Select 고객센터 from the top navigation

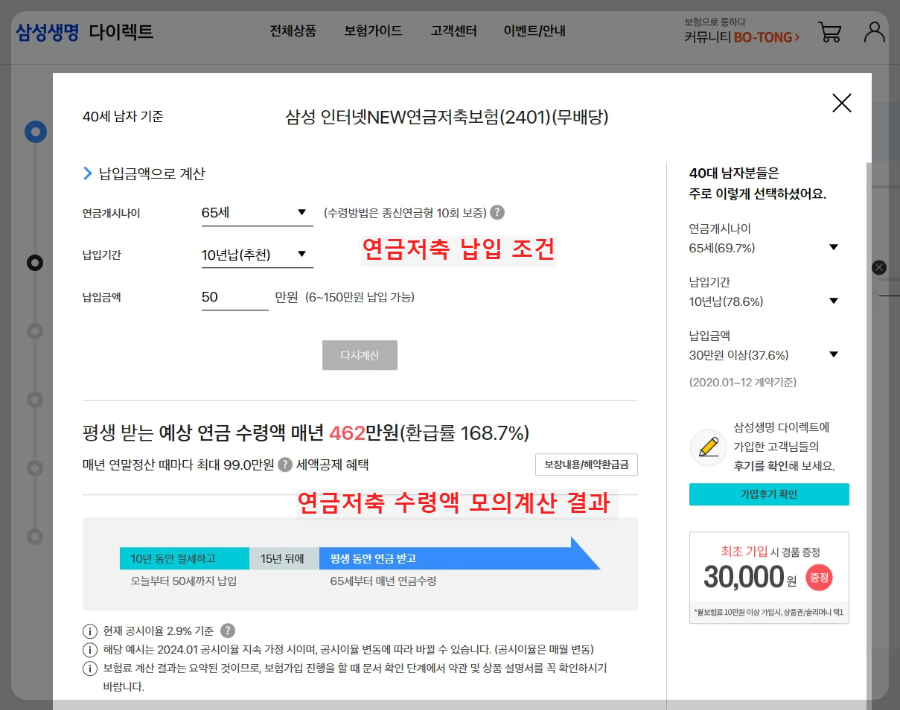pos(455,31)
